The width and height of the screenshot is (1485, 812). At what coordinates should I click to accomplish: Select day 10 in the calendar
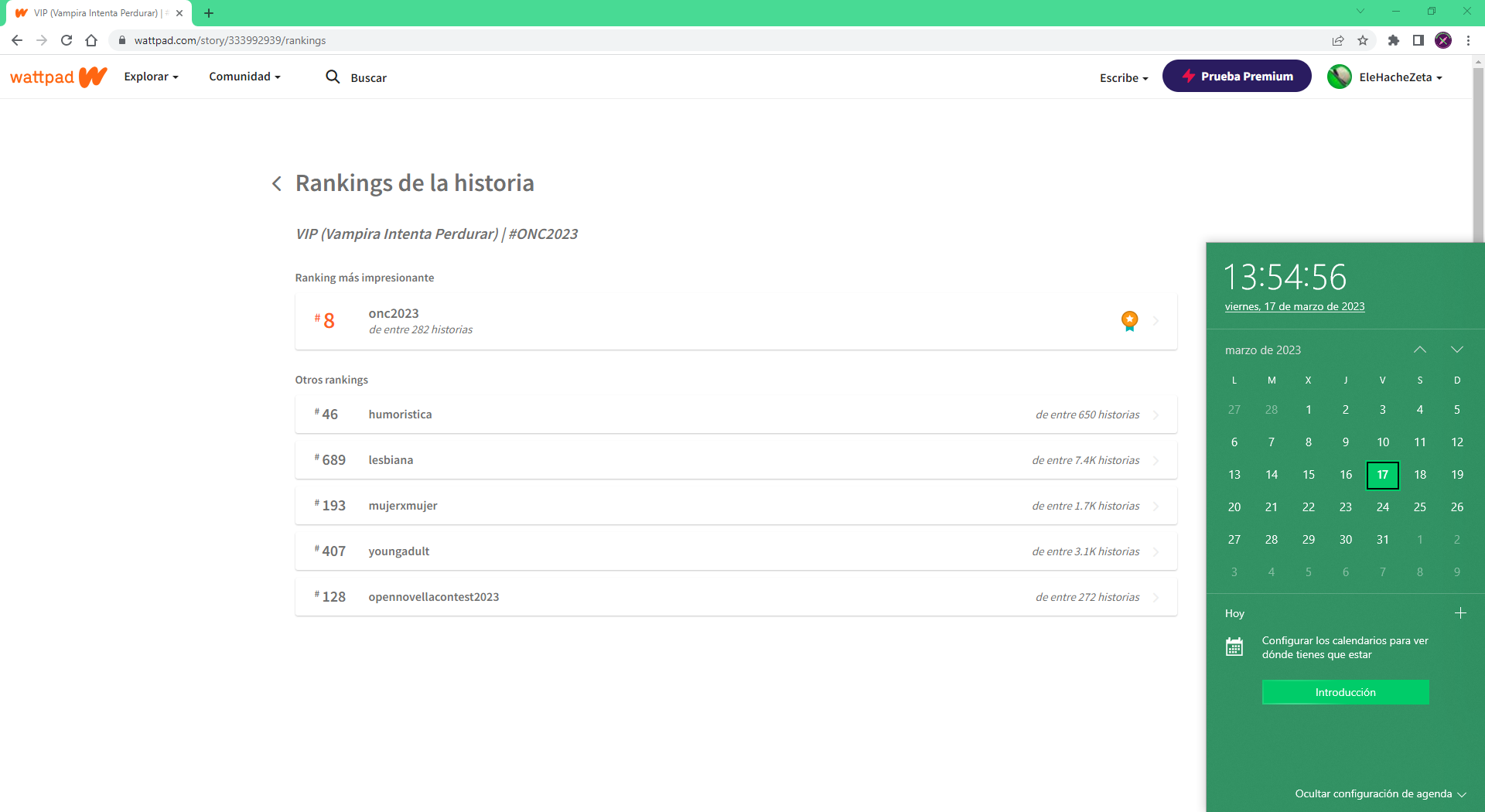point(1383,442)
